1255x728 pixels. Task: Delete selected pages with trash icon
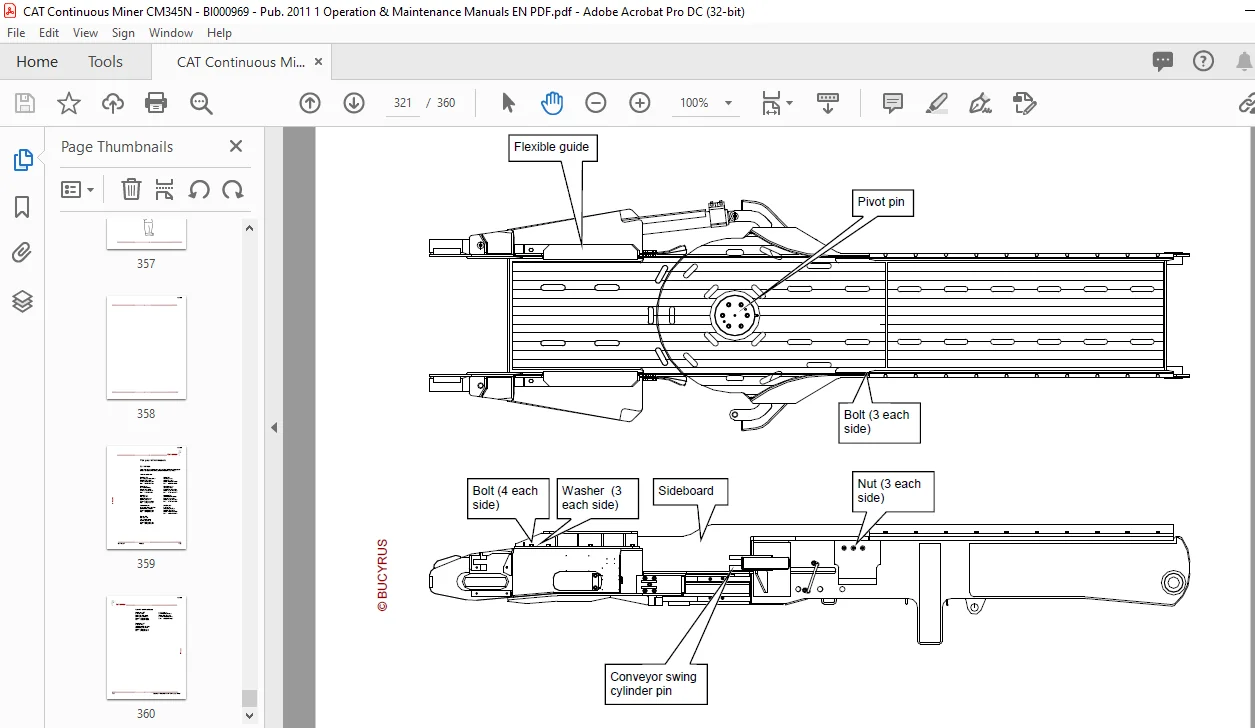[131, 189]
